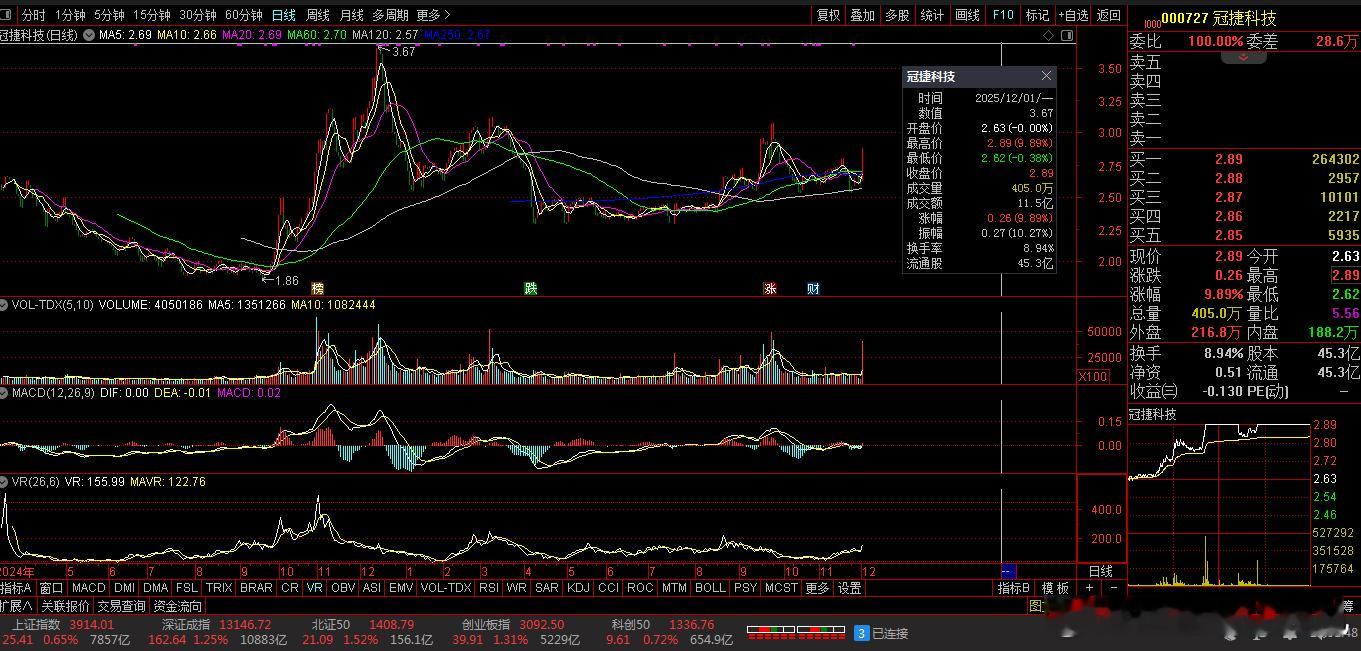Image resolution: width=1361 pixels, height=651 pixels.
Task: Select the MACD indicator tab
Action: (x=88, y=588)
